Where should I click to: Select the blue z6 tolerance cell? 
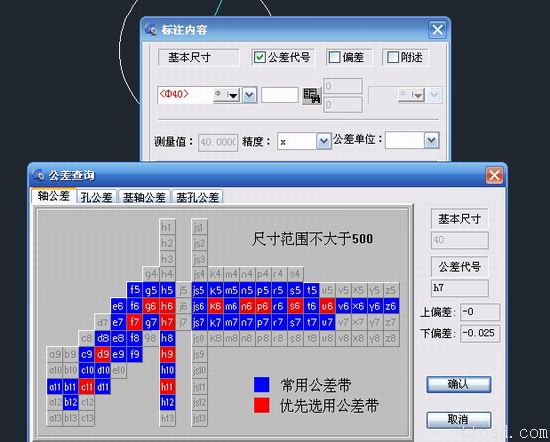[391, 306]
